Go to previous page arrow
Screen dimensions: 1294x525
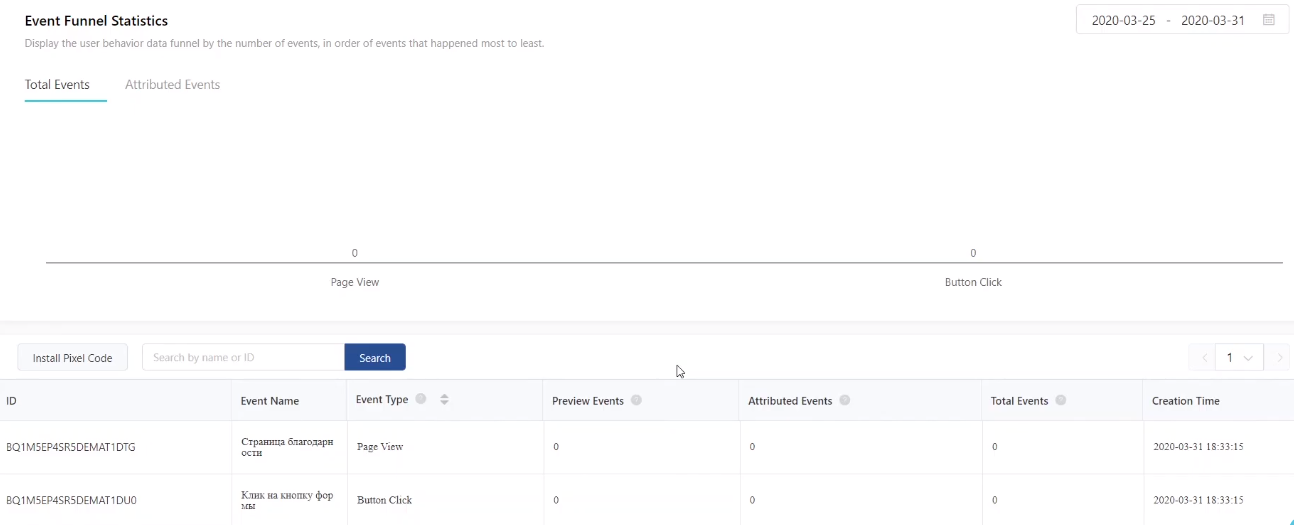tap(1203, 358)
